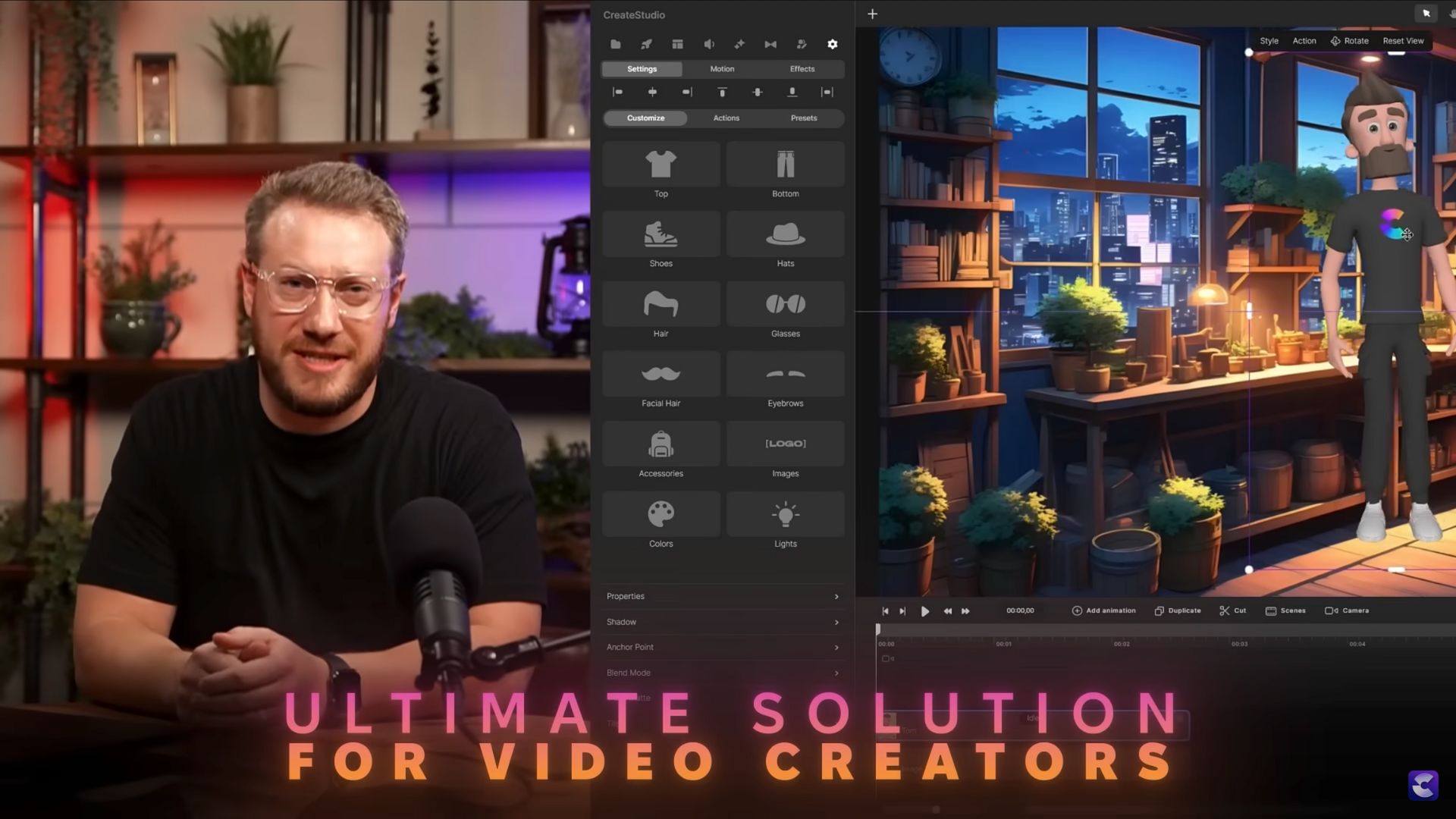The width and height of the screenshot is (1456, 819).
Task: Open the Glasses customization category
Action: [x=785, y=305]
